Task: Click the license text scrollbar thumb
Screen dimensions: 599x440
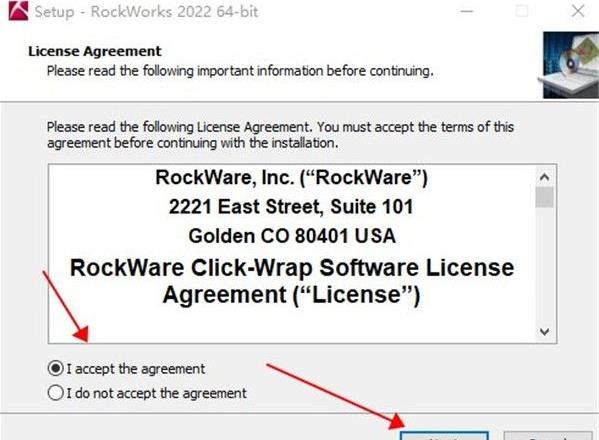Action: (544, 197)
